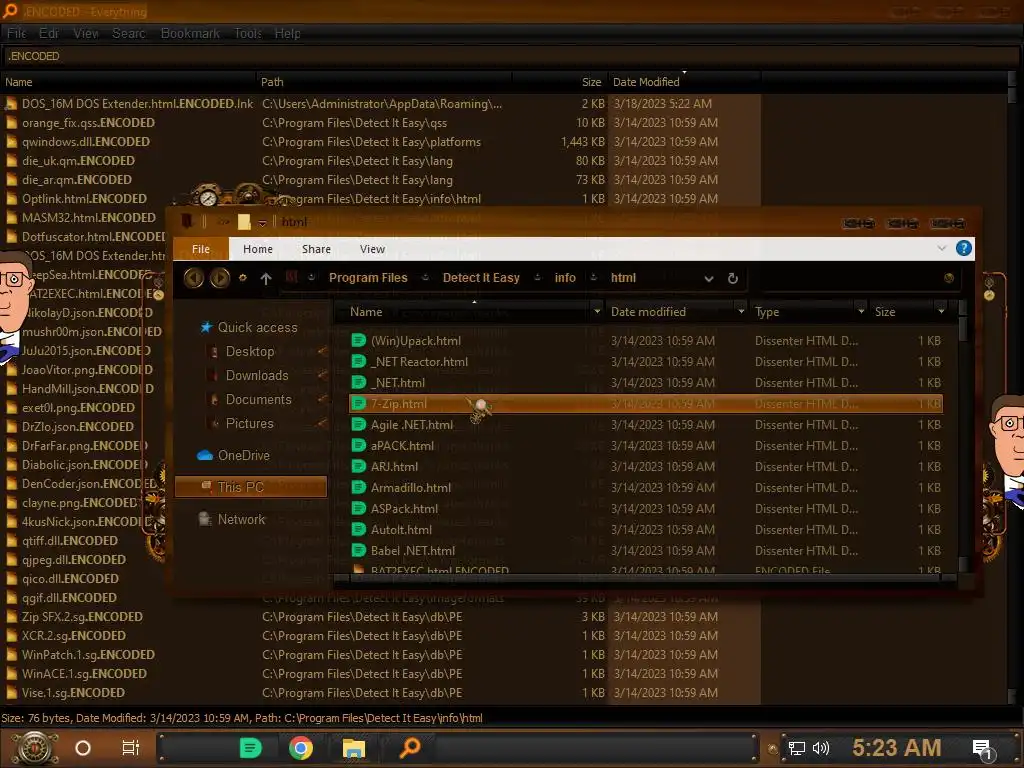Open Start menu steampunk button
Screen dimensions: 1024x768
click(35, 748)
